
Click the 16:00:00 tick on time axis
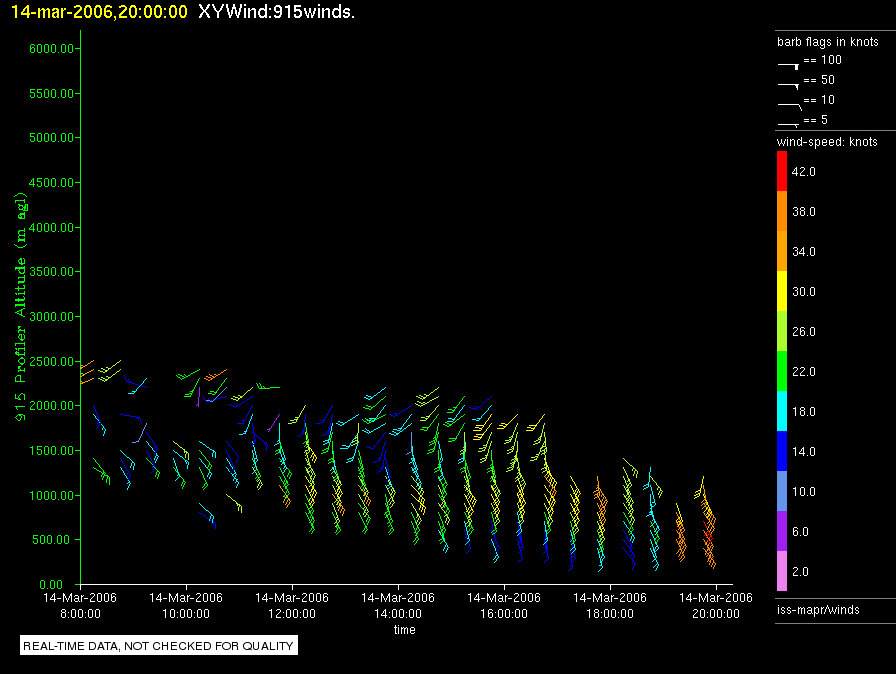pos(504,605)
